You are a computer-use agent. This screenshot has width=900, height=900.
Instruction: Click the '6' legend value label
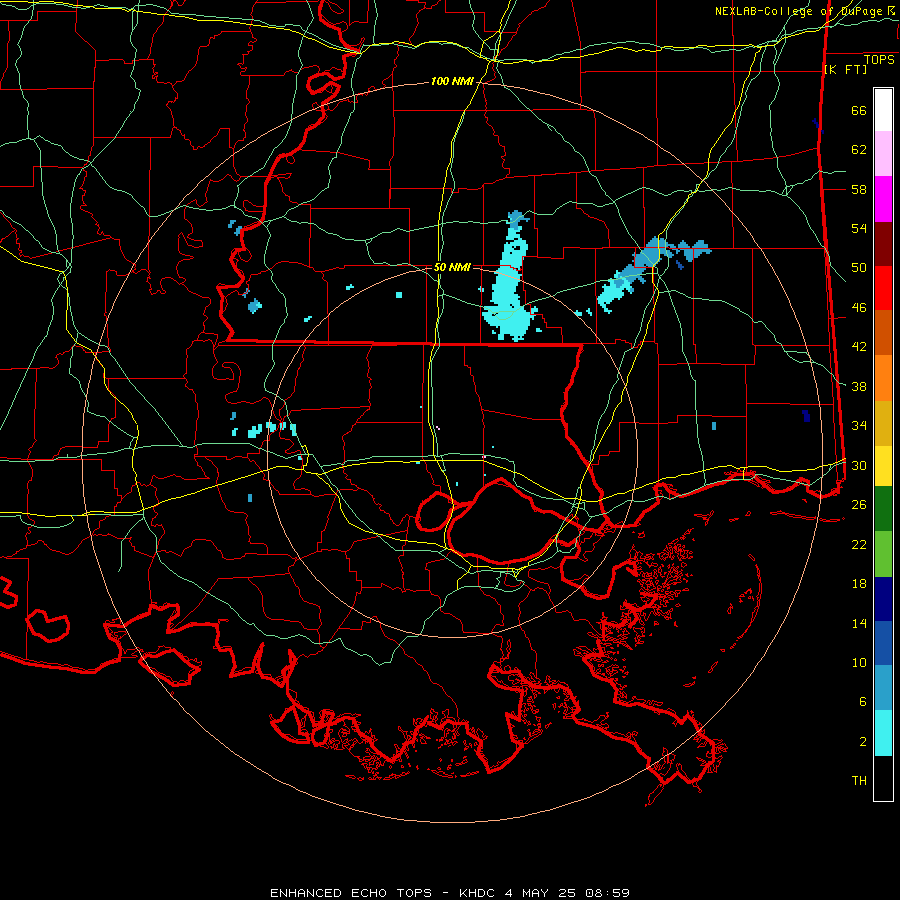click(x=862, y=702)
